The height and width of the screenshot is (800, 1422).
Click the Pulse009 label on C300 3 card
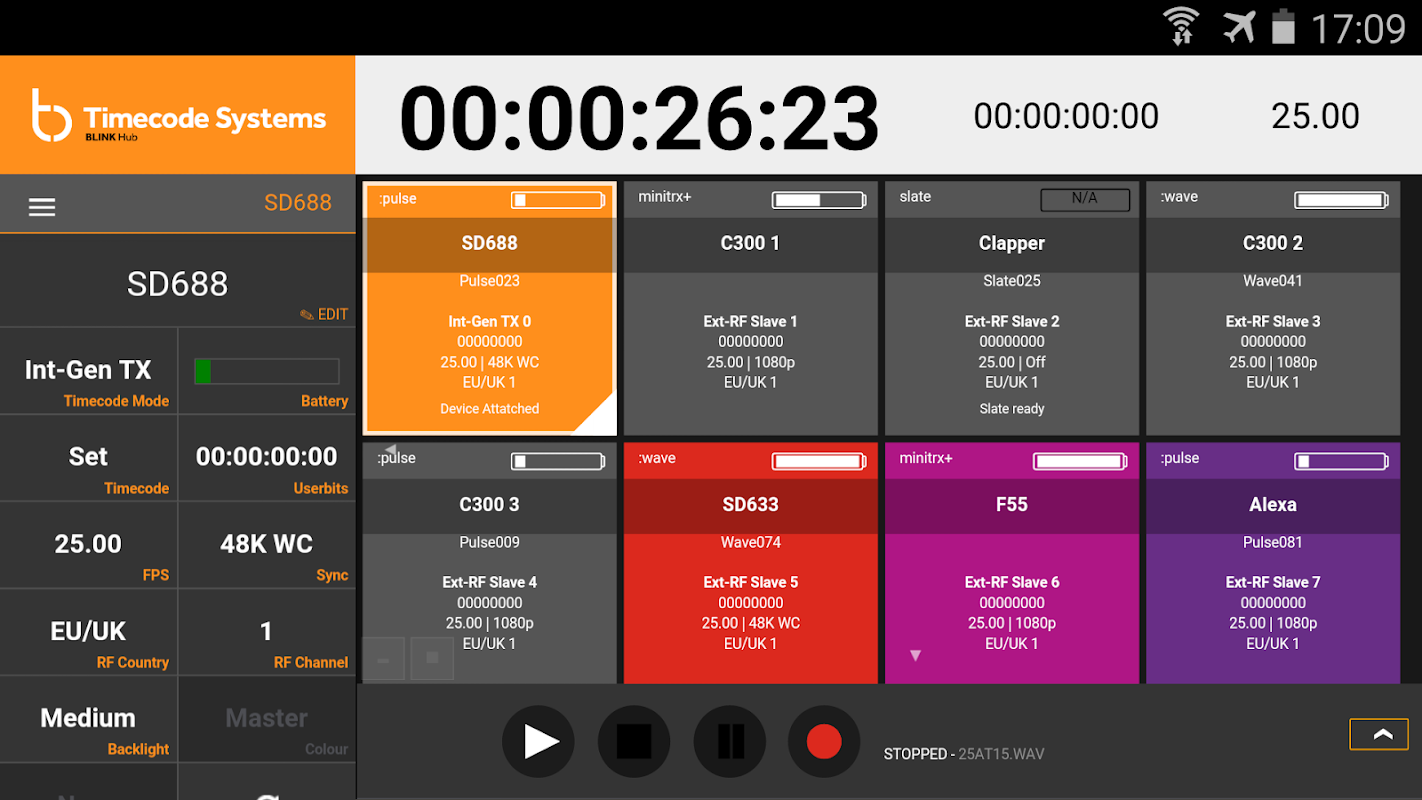[x=489, y=542]
